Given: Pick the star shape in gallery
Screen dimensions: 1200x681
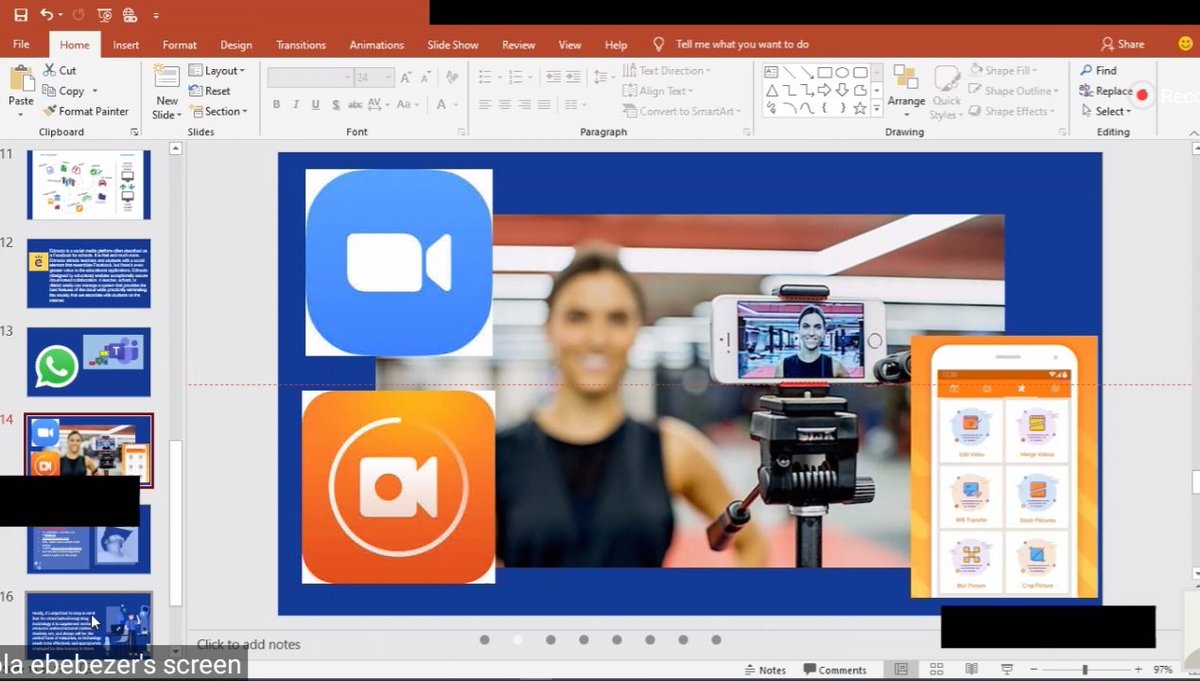Looking at the screenshot, I should [859, 108].
